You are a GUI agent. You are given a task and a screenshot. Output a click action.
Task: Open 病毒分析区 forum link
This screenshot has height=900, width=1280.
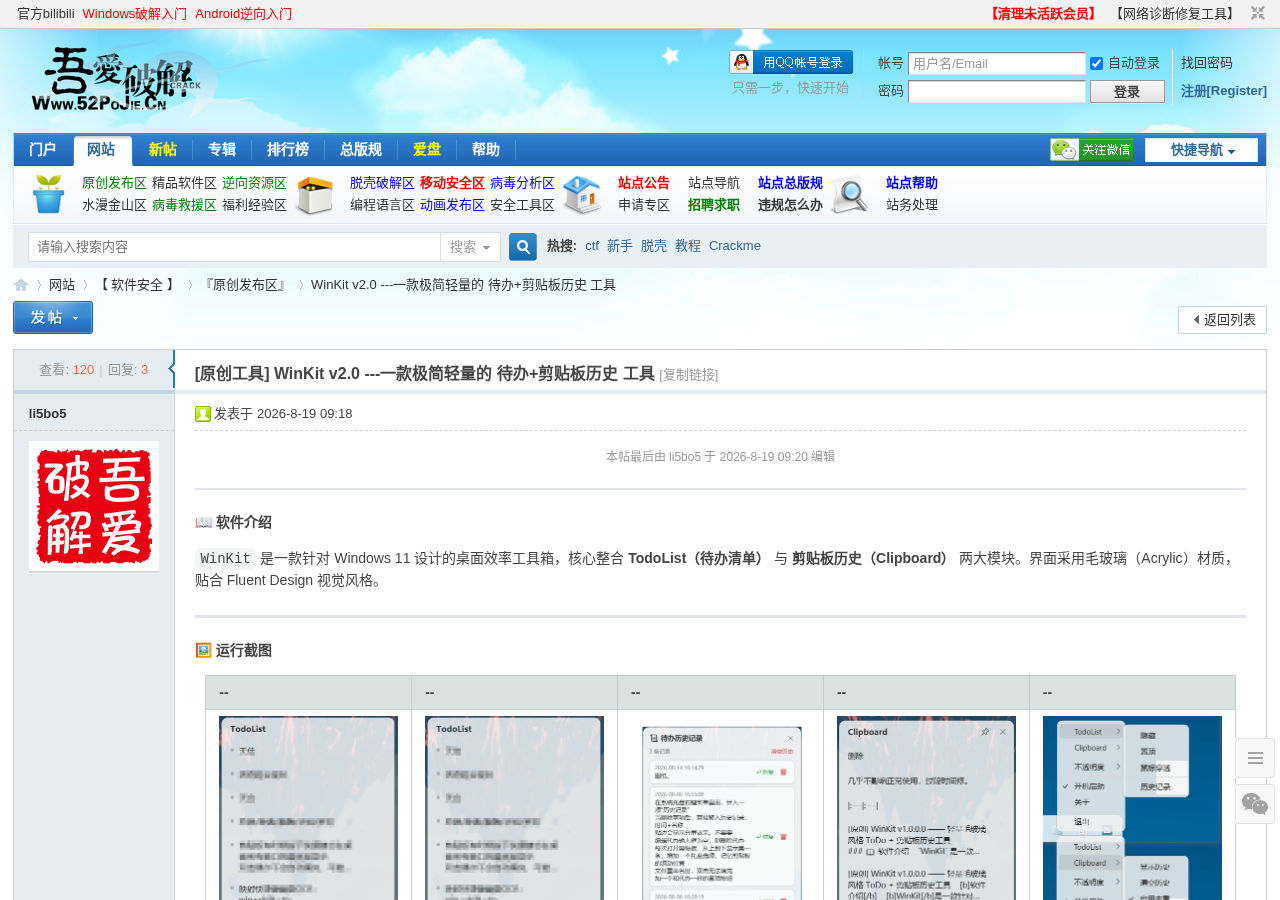pyautogui.click(x=522, y=183)
